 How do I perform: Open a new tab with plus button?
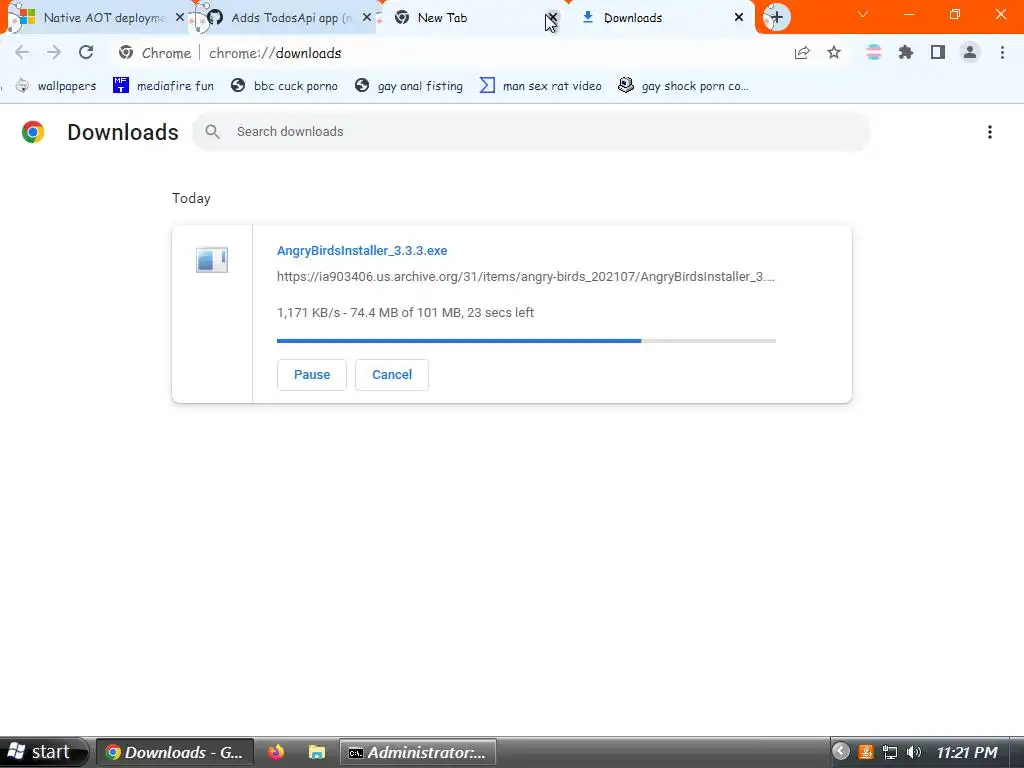click(776, 18)
